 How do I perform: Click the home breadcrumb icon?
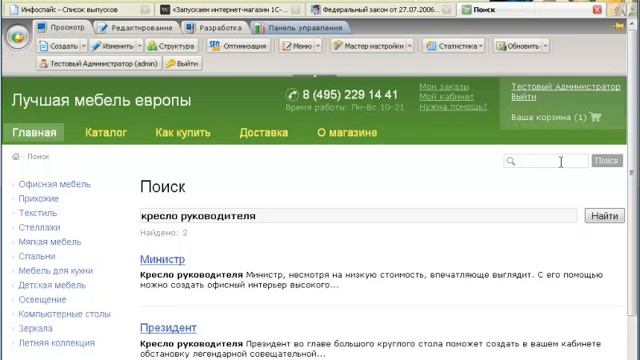(x=16, y=156)
